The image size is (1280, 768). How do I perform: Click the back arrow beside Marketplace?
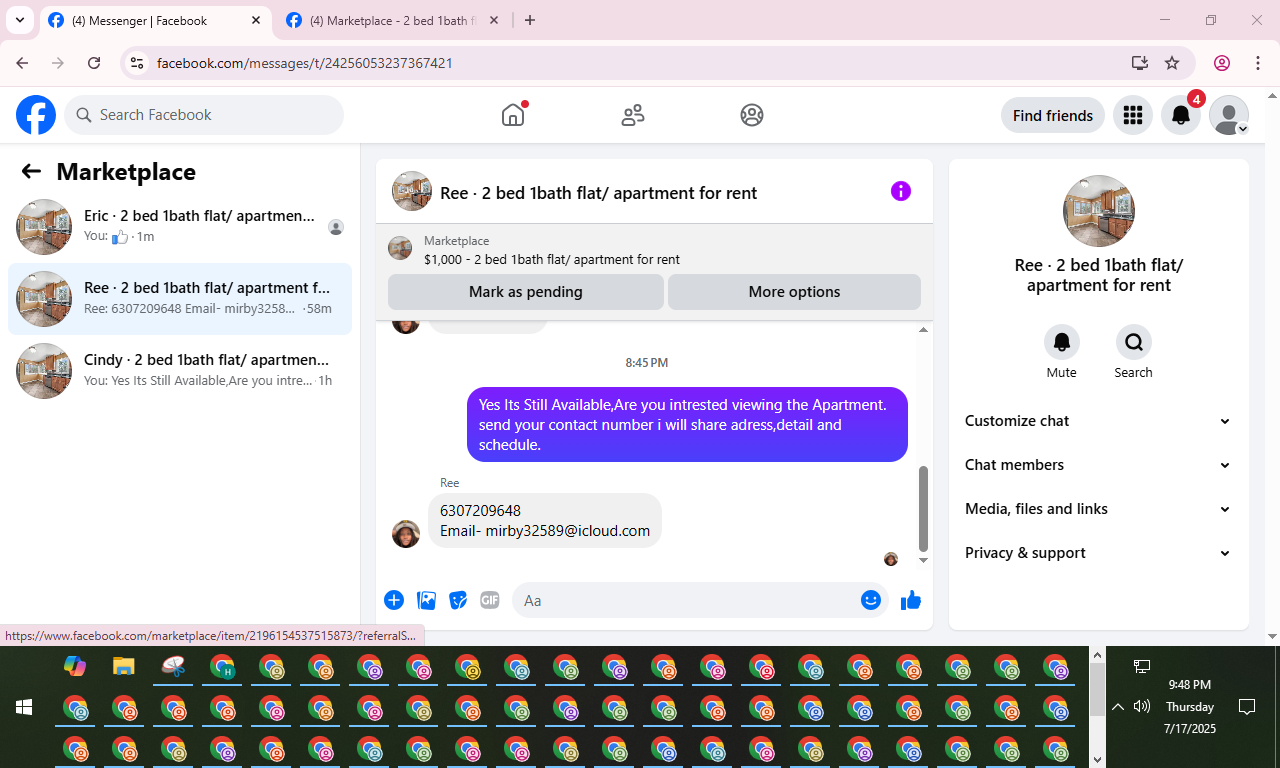(31, 171)
